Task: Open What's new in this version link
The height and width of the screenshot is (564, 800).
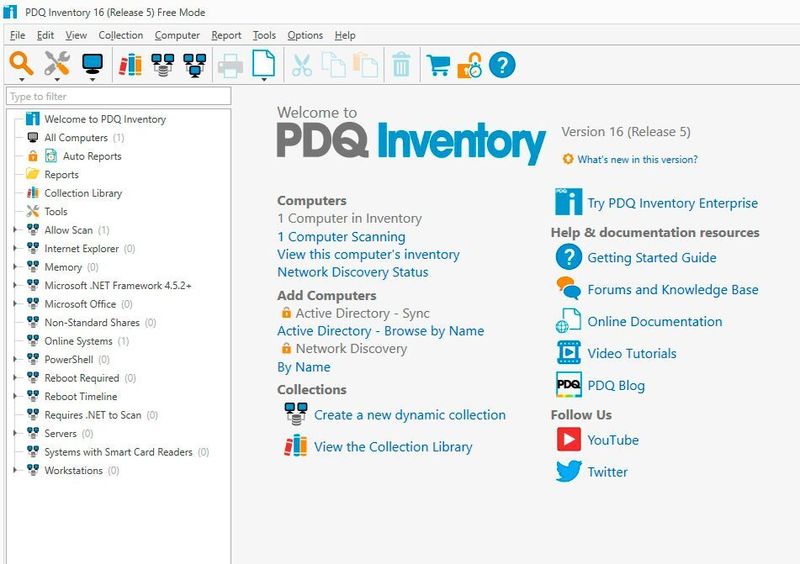Action: pos(637,159)
